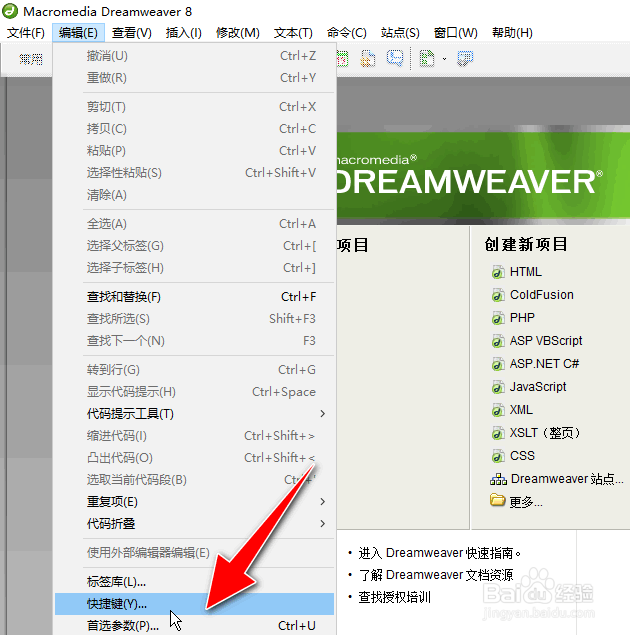Close the open 编辑(E) menu

(x=78, y=33)
